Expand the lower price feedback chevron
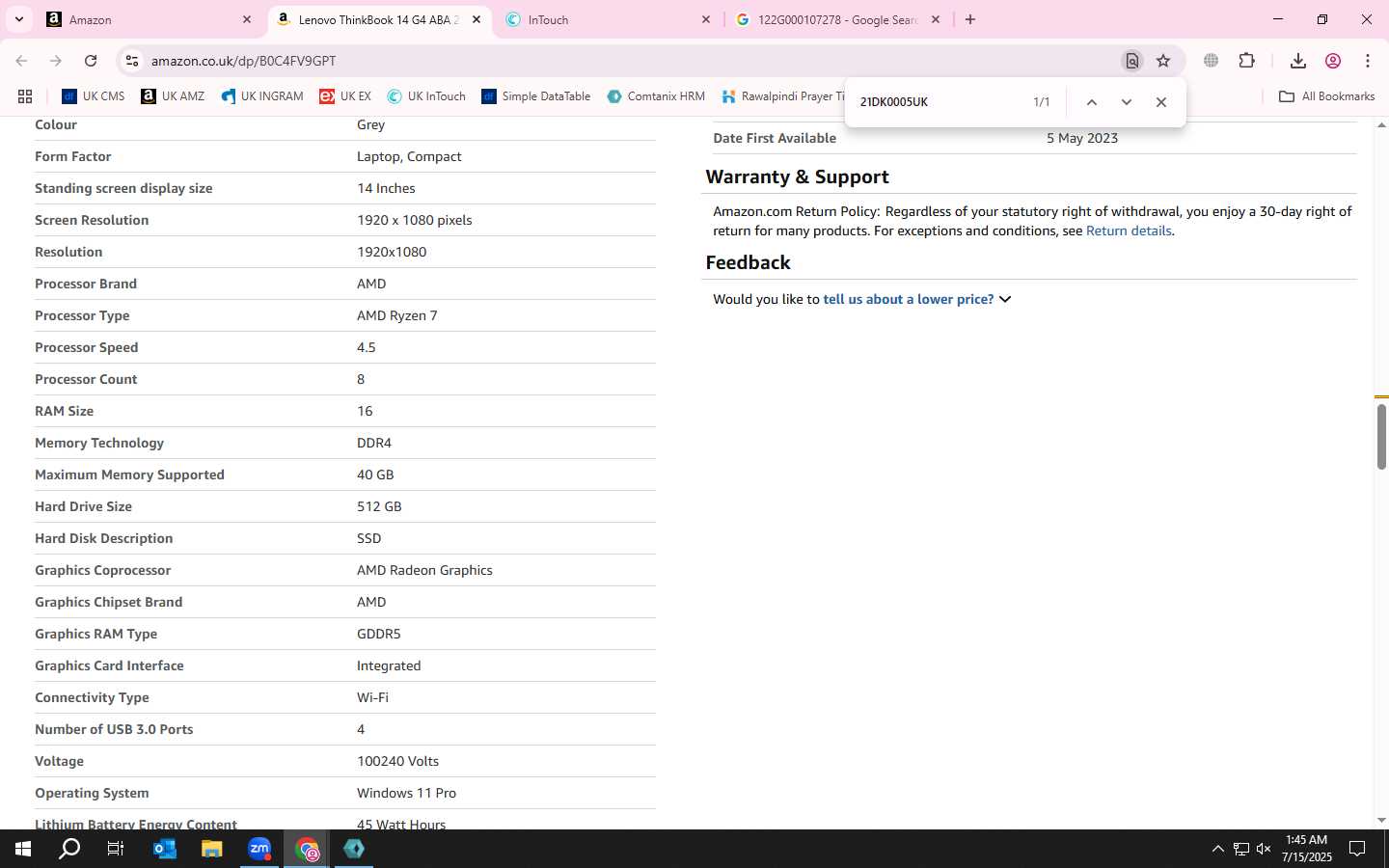The height and width of the screenshot is (868, 1389). [x=1005, y=299]
